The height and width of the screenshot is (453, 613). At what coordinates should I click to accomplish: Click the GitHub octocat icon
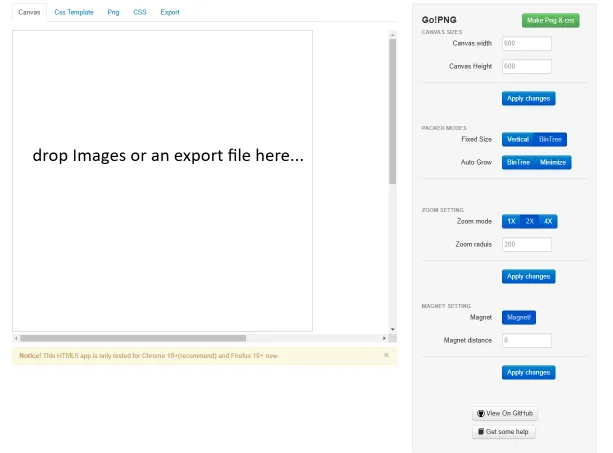481,414
